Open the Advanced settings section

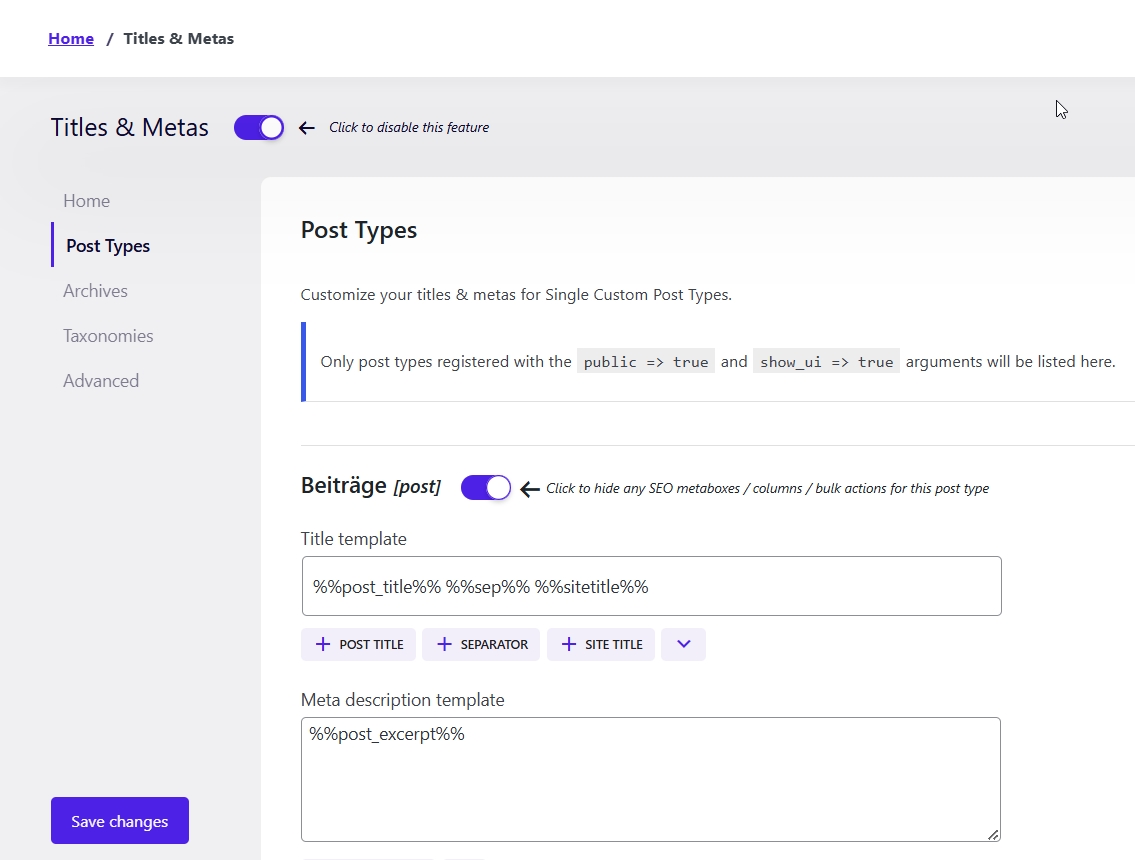101,381
